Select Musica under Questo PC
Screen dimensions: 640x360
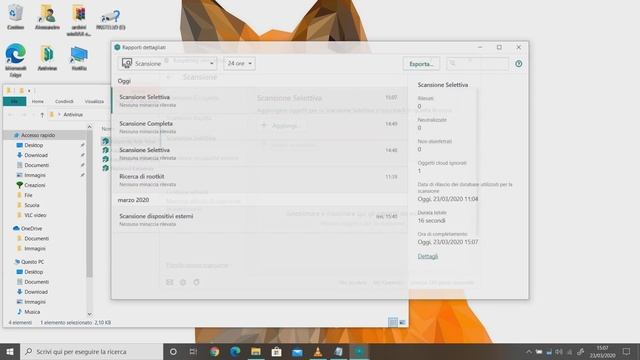pyautogui.click(x=32, y=312)
